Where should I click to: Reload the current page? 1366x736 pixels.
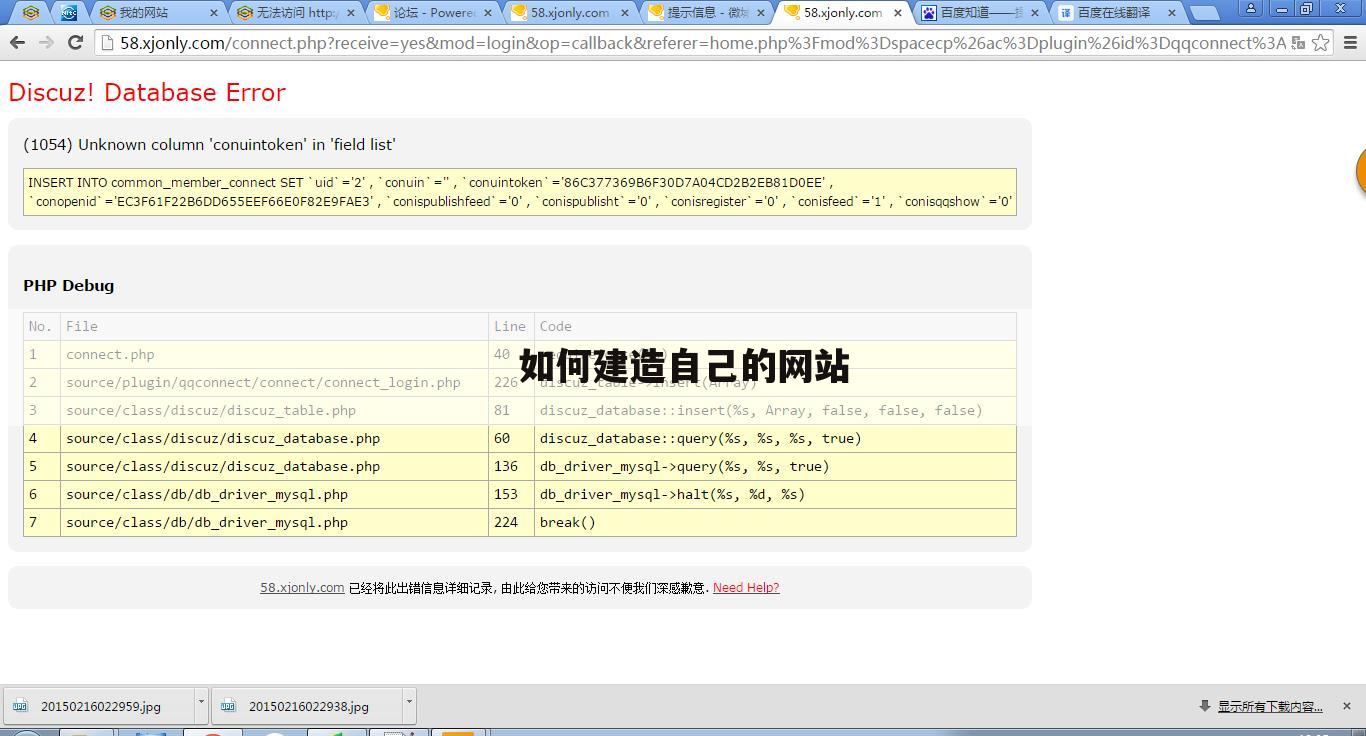(75, 43)
